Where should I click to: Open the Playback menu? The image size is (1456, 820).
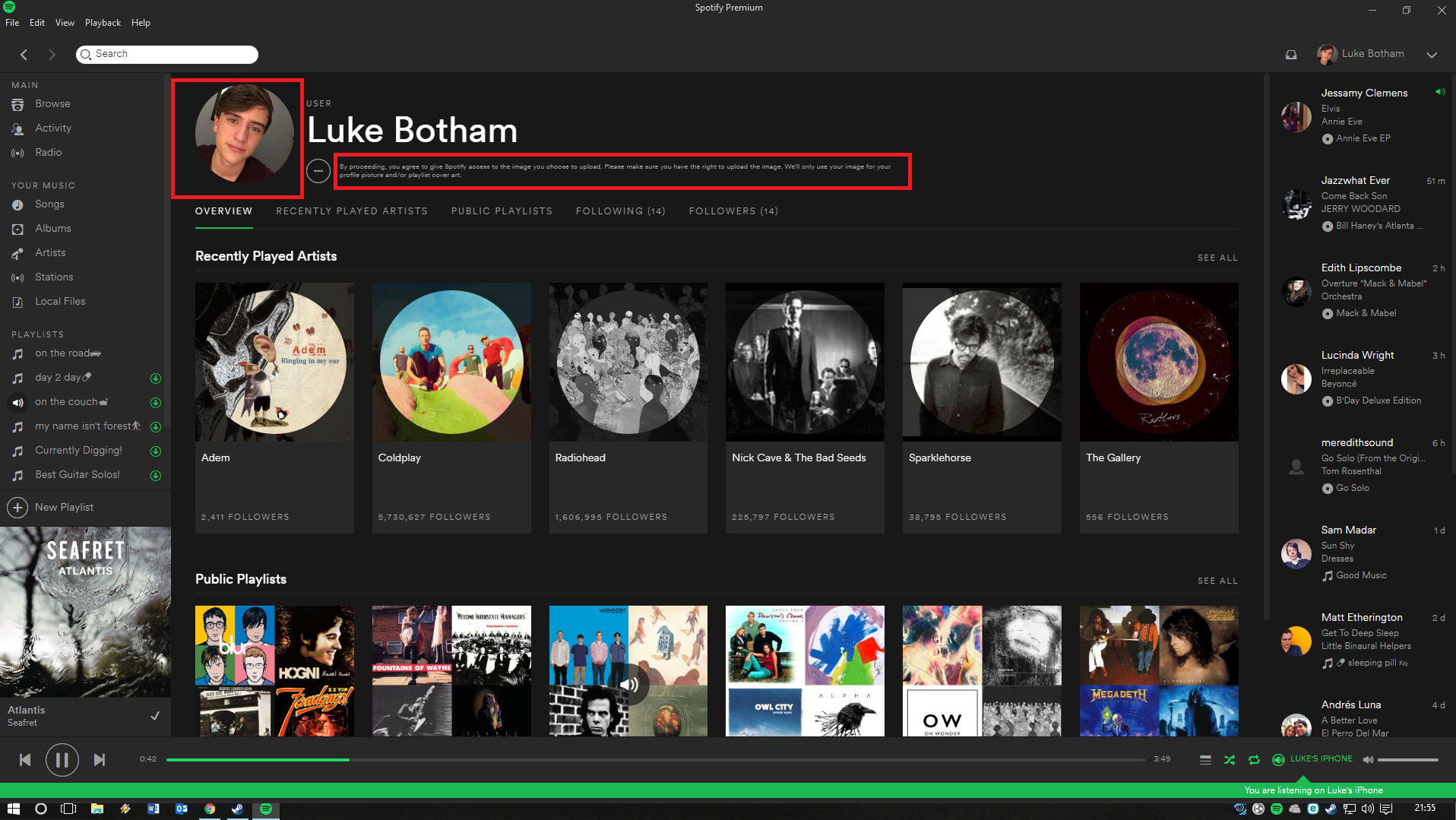[103, 23]
